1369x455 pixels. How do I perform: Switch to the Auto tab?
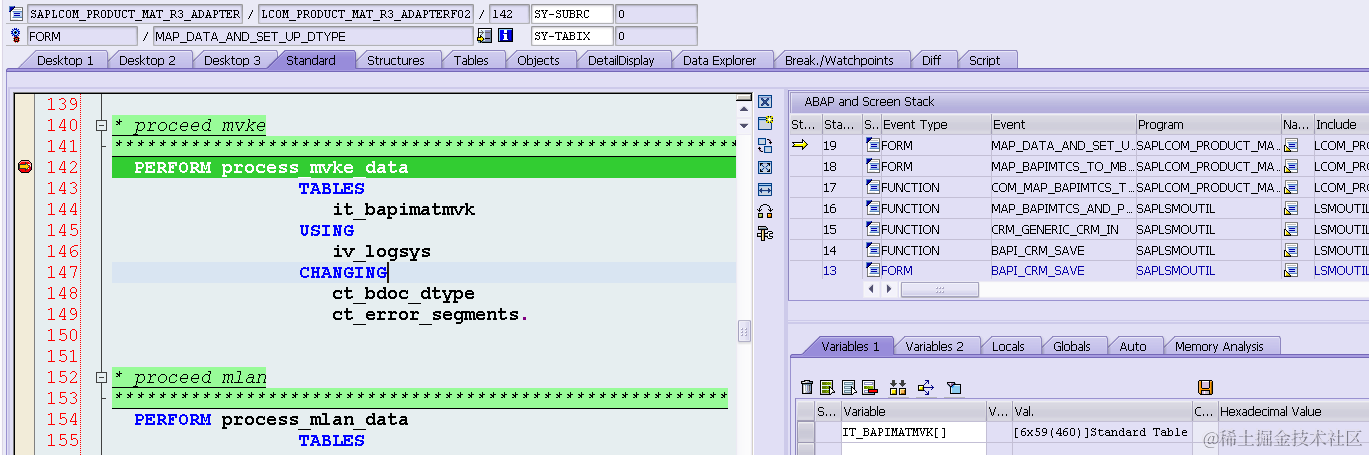[x=1133, y=346]
